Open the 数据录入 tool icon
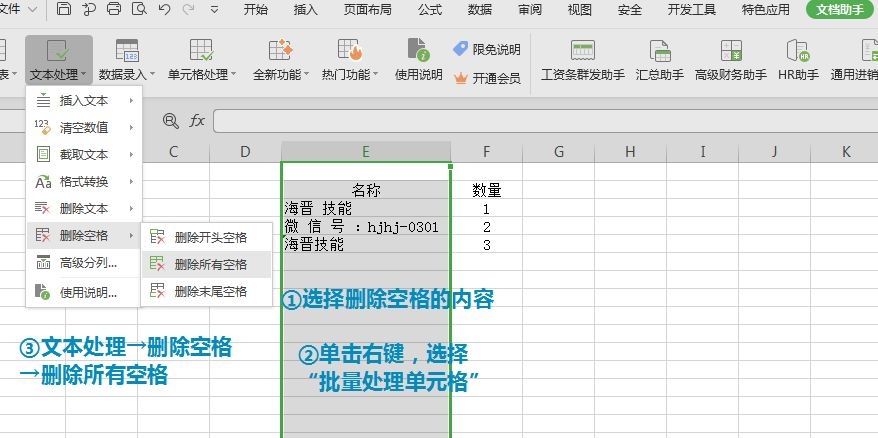The height and width of the screenshot is (438, 878). [x=127, y=50]
